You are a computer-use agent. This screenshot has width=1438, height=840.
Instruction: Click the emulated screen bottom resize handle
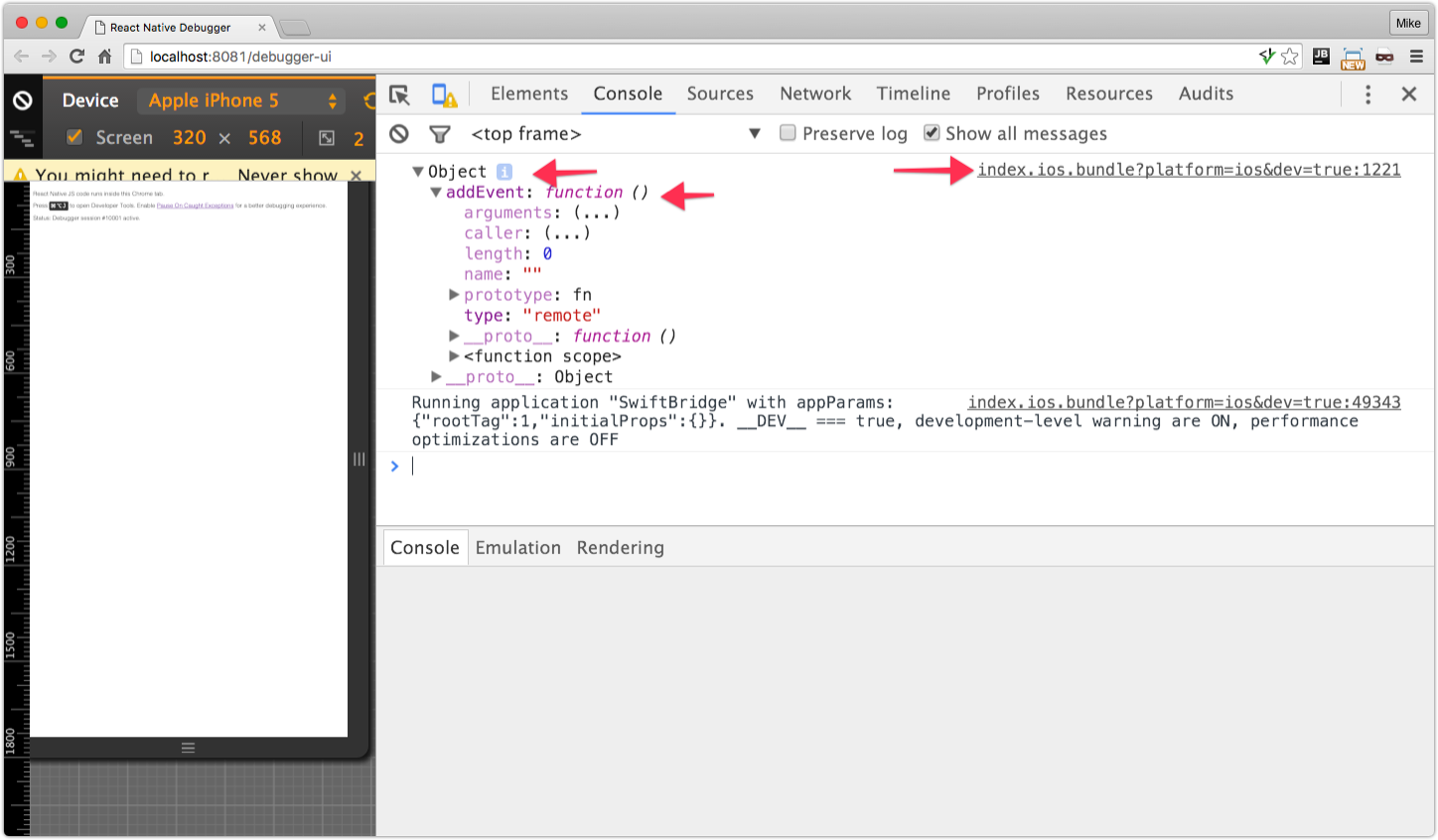188,748
